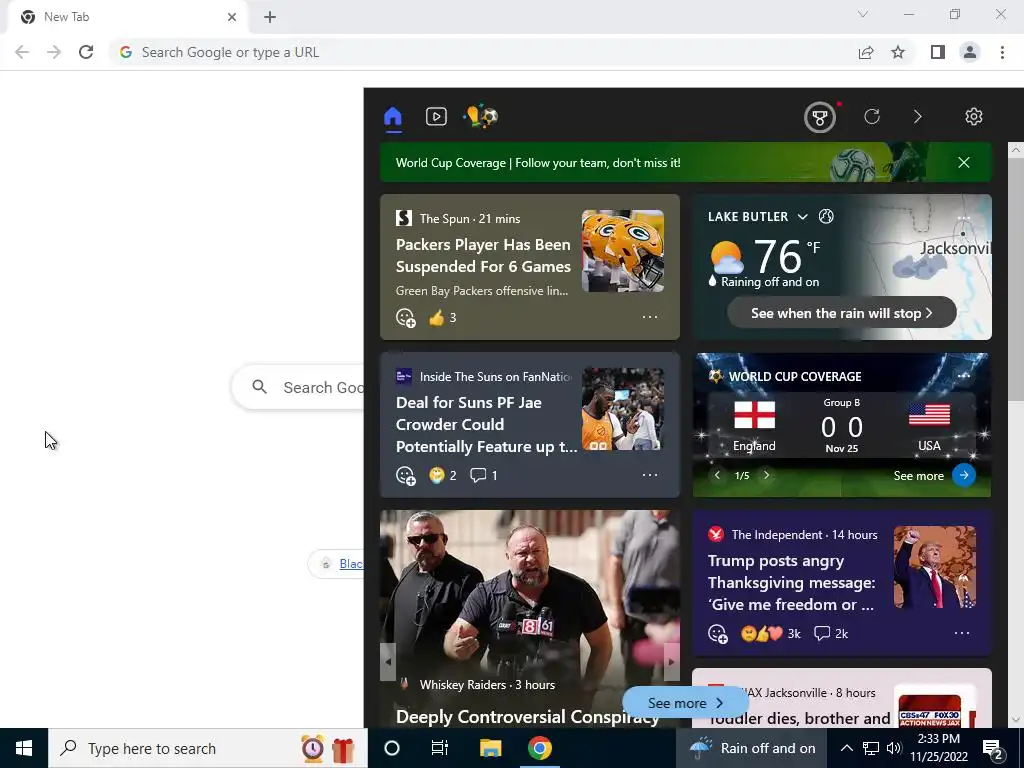Open the rewards trophy icon

click(820, 117)
